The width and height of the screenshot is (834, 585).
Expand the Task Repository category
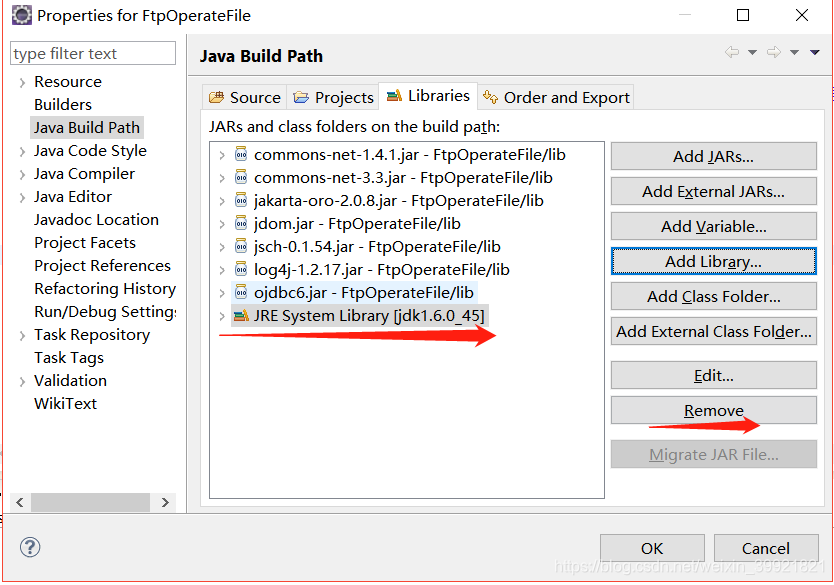tap(22, 336)
